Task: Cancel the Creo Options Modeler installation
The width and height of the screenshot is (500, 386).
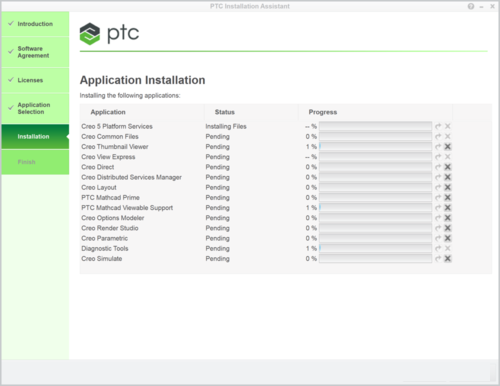Action: (448, 218)
